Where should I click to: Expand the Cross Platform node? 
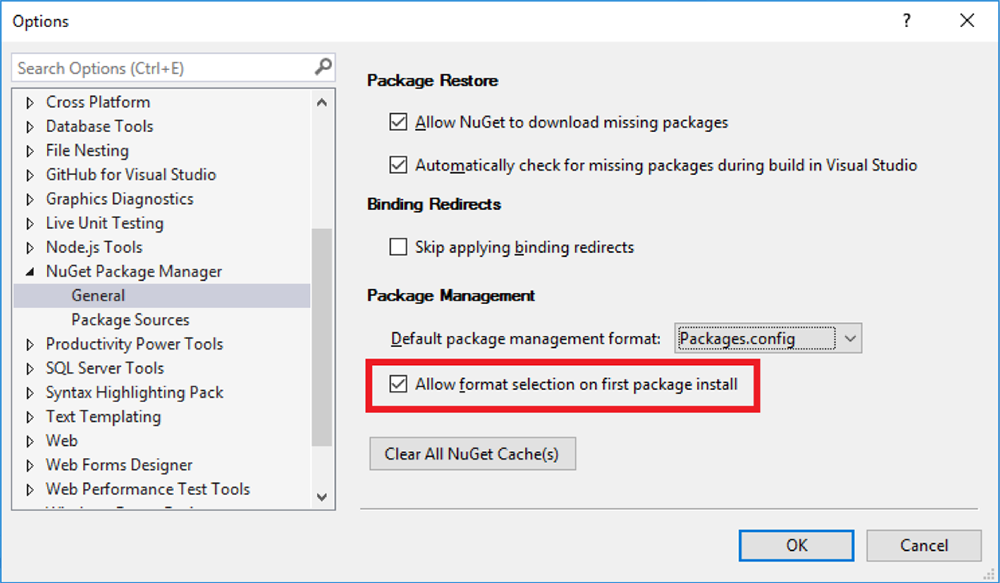(30, 102)
